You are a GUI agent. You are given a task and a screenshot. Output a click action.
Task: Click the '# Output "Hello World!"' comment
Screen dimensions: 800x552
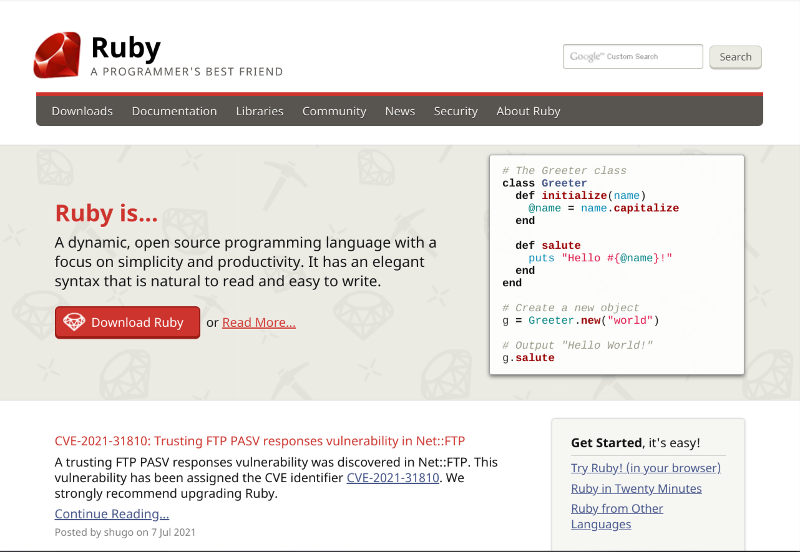[577, 345]
